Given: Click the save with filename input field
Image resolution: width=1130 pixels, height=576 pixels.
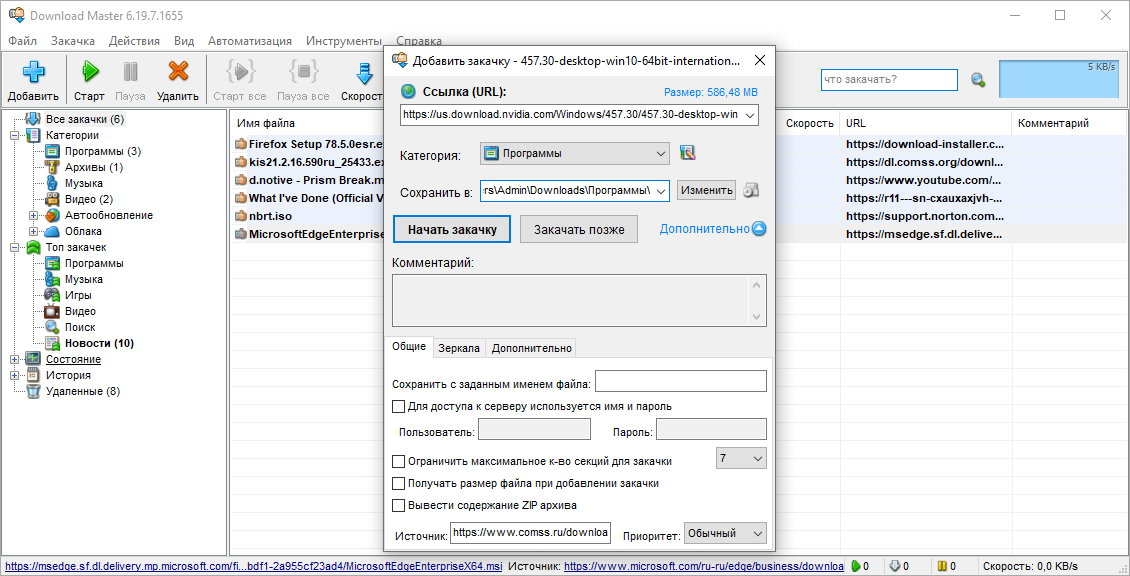Looking at the screenshot, I should point(680,381).
